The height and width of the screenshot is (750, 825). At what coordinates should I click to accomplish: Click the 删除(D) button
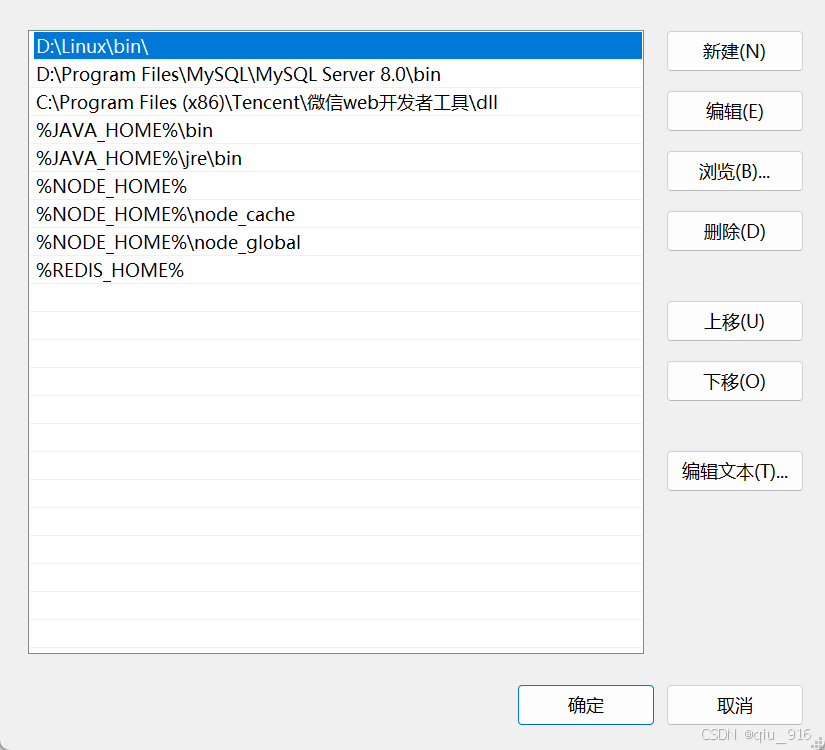coord(734,231)
